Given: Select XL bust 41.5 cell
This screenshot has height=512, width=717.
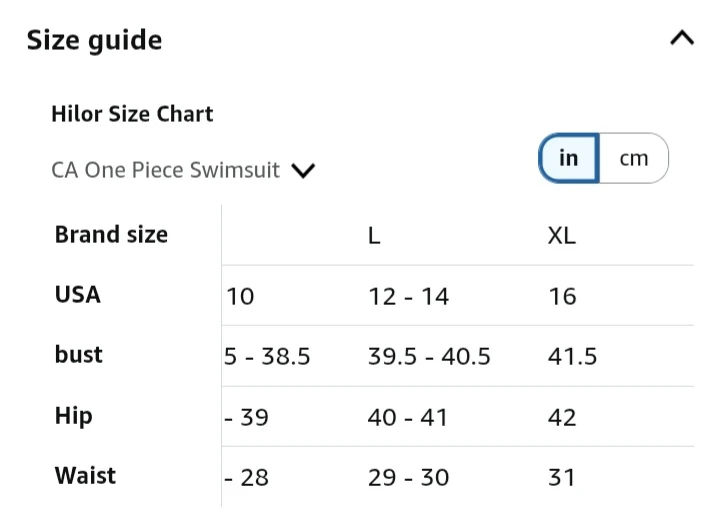Looking at the screenshot, I should (572, 356).
